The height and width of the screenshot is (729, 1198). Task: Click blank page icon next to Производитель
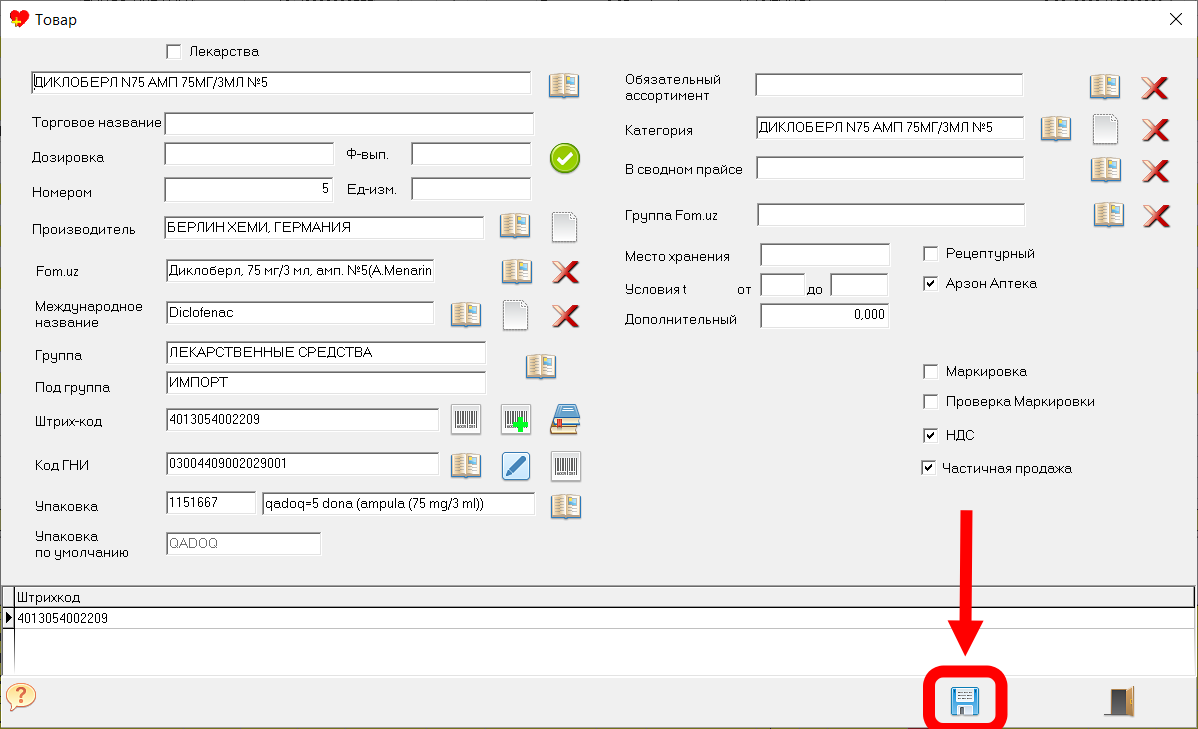point(564,227)
